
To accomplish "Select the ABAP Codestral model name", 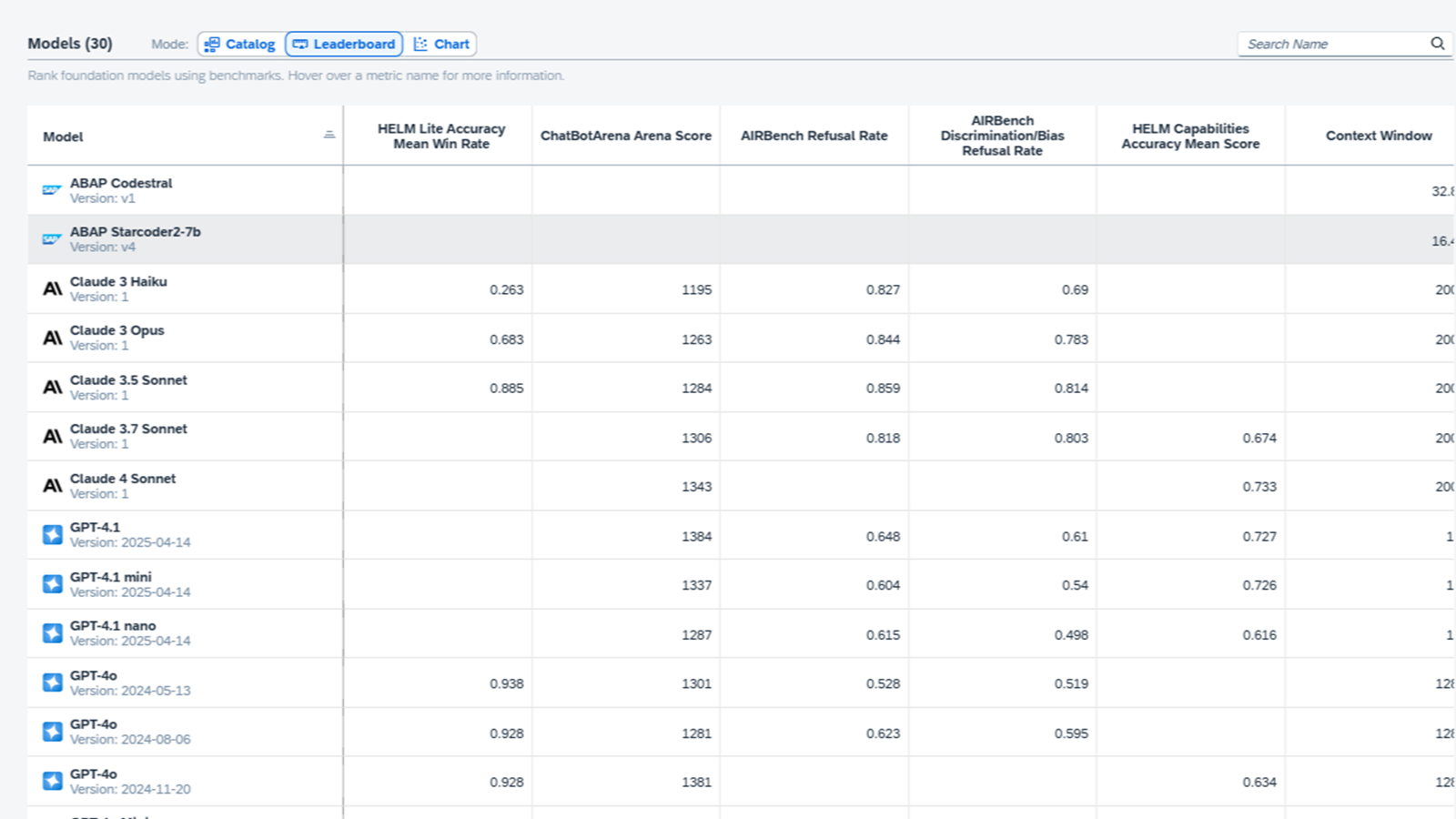I will [x=121, y=183].
